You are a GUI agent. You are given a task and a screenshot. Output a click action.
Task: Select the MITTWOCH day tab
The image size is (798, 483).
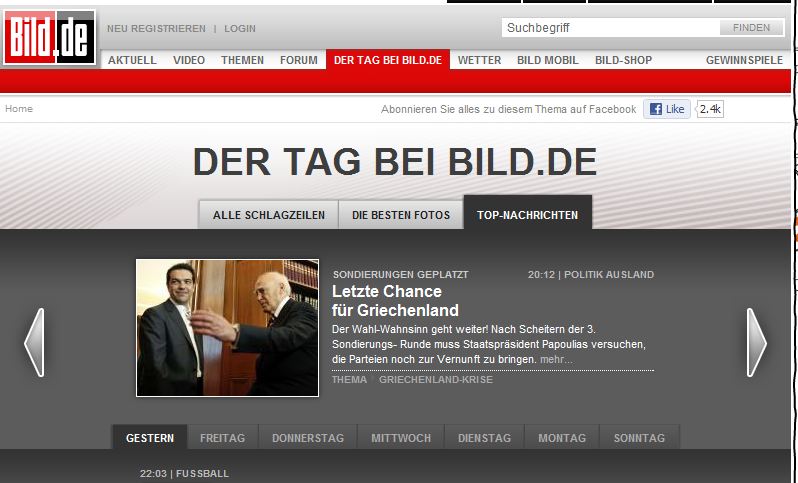click(x=401, y=437)
